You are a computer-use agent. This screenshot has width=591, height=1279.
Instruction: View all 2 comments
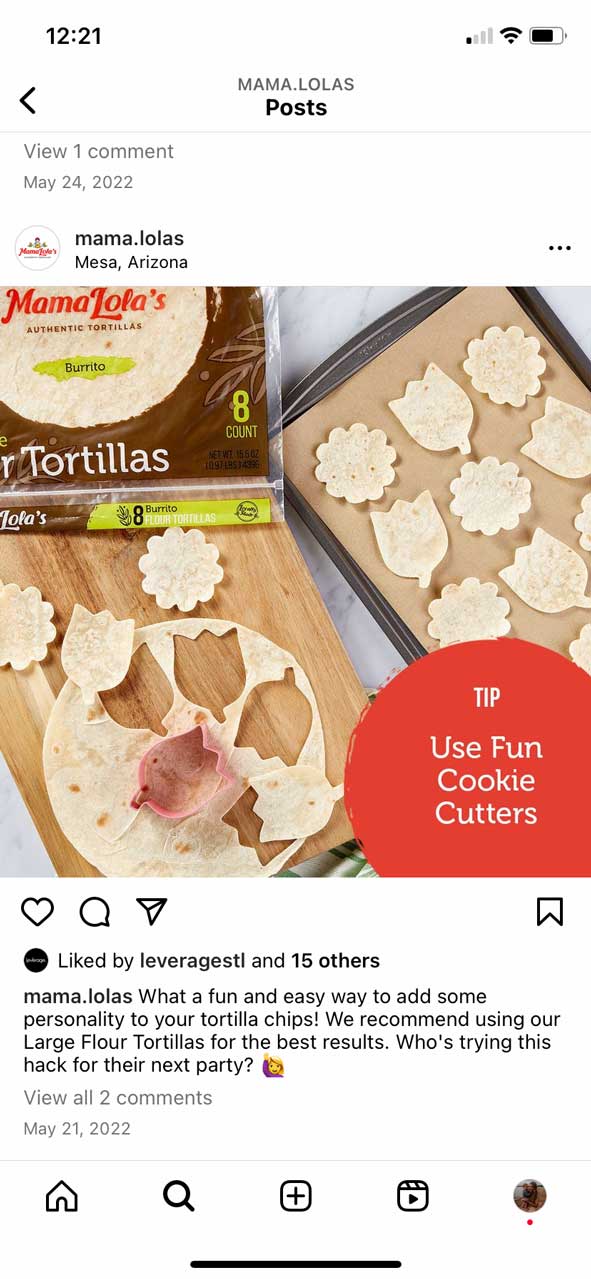118,1097
